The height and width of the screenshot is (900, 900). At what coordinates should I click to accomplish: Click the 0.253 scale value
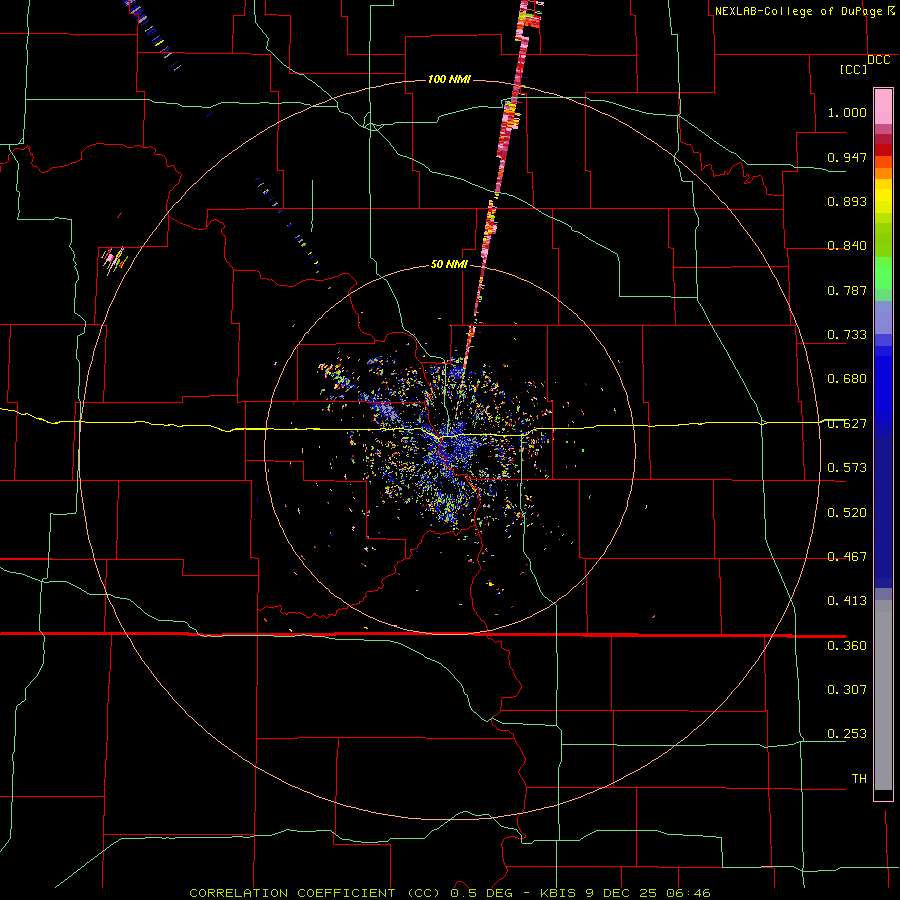click(847, 734)
